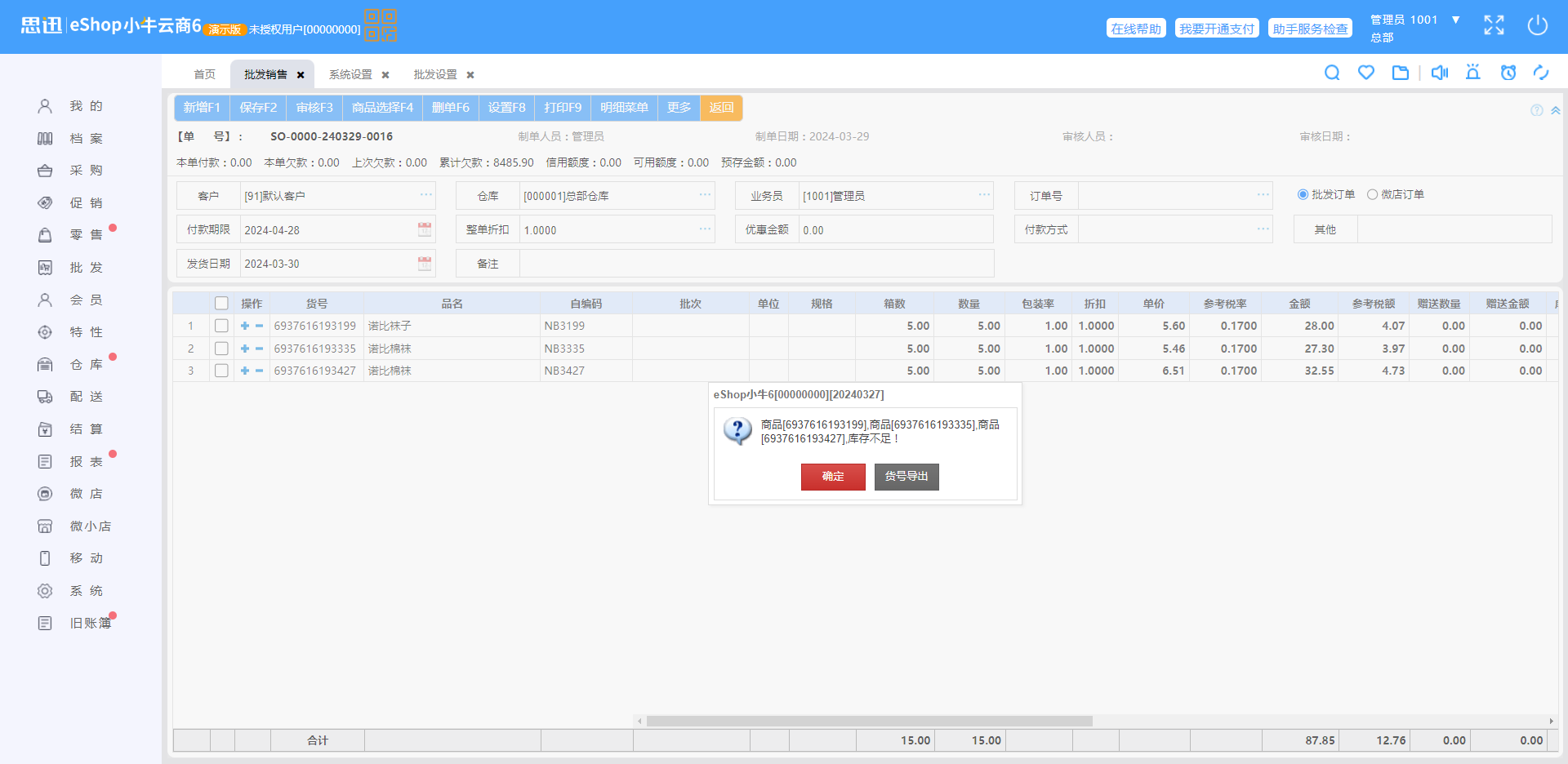This screenshot has width=1568, height=764.
Task: Click the speaker announcement icon
Action: 1440,73
